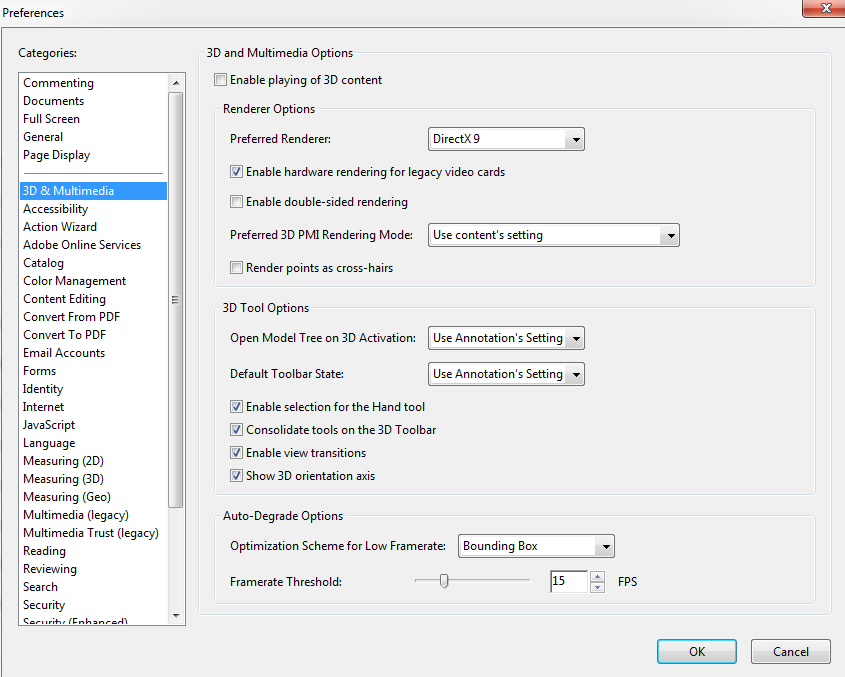Open the Optimization Scheme for Low Framerate dropdown
Viewport: 845px width, 677px height.
tap(606, 546)
